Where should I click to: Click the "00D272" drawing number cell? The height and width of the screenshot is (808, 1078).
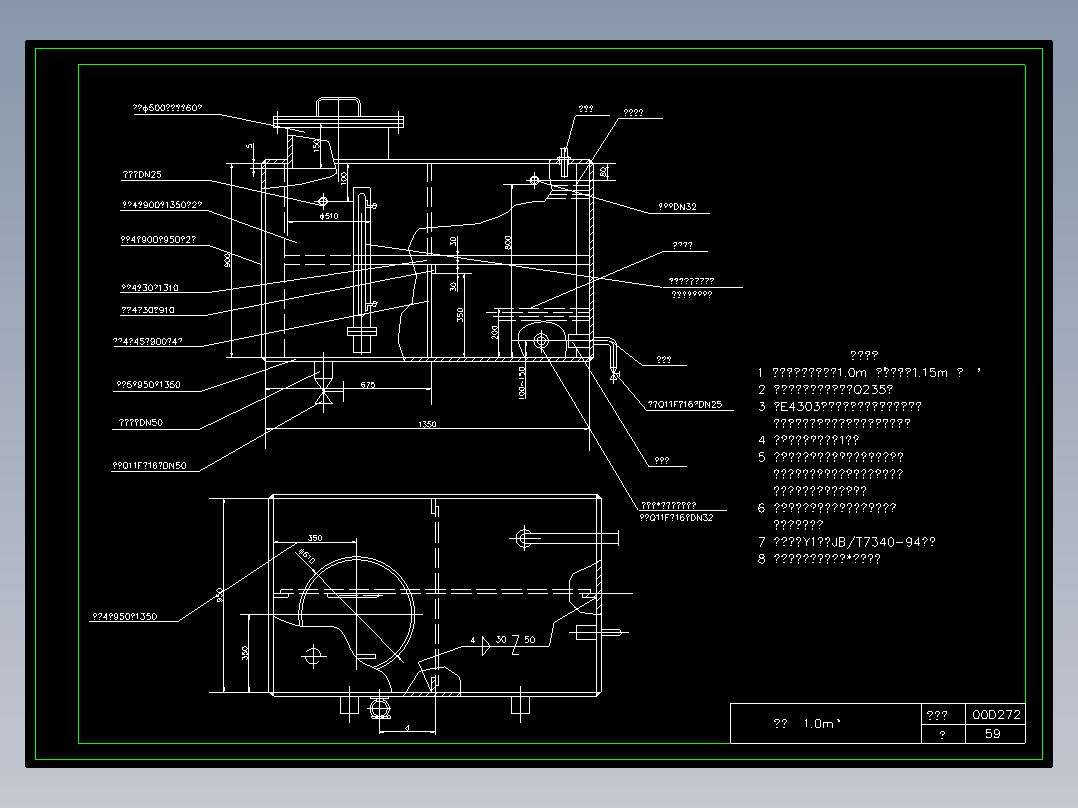pyautogui.click(x=996, y=714)
